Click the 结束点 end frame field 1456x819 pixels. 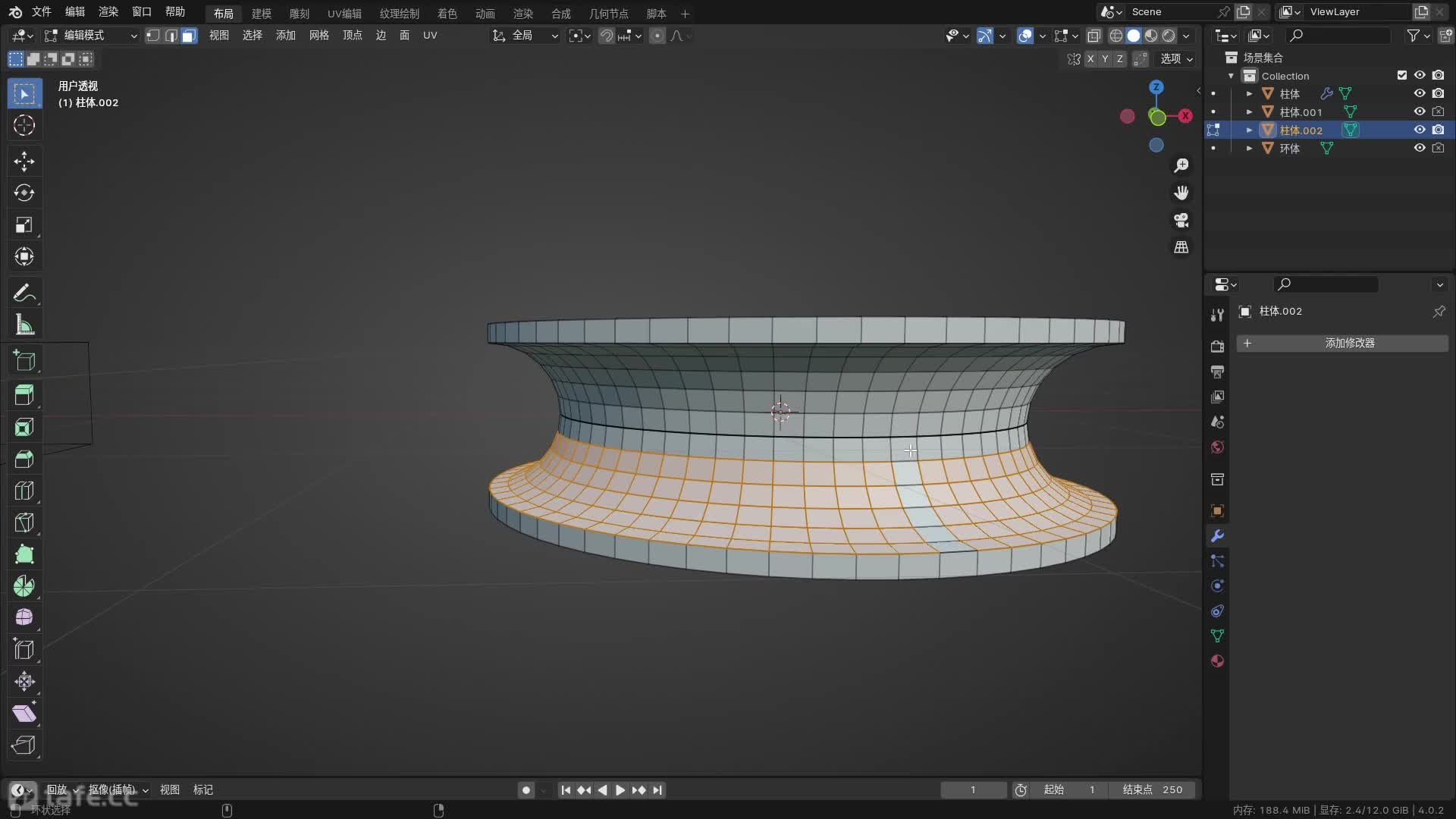[1152, 790]
